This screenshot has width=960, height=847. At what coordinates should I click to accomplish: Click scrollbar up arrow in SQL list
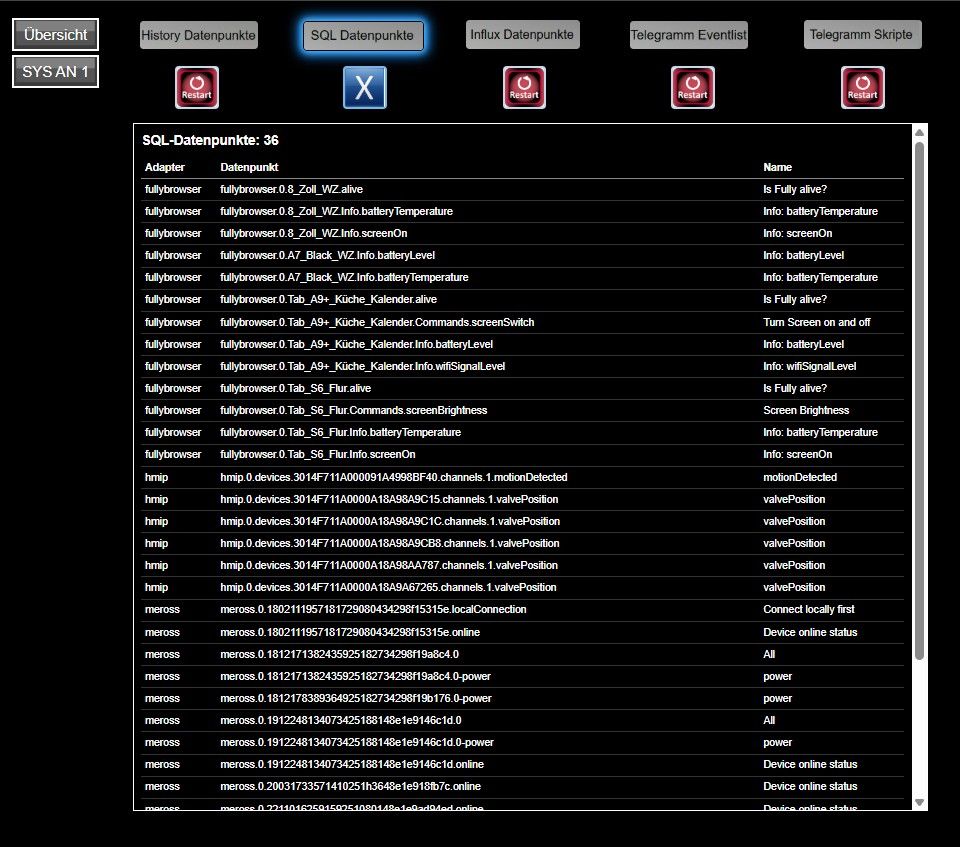pos(919,132)
